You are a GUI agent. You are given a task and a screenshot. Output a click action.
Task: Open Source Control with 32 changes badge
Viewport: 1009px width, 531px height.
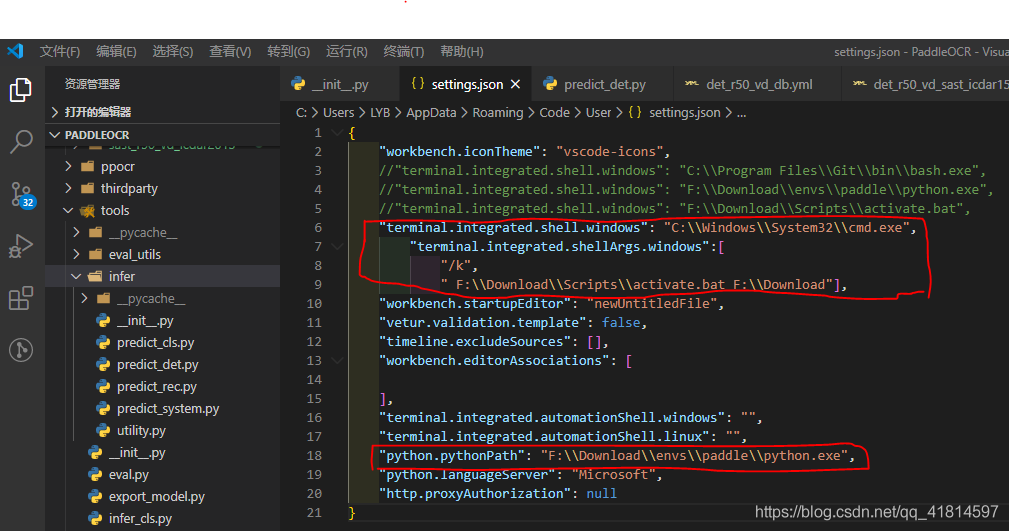21,194
